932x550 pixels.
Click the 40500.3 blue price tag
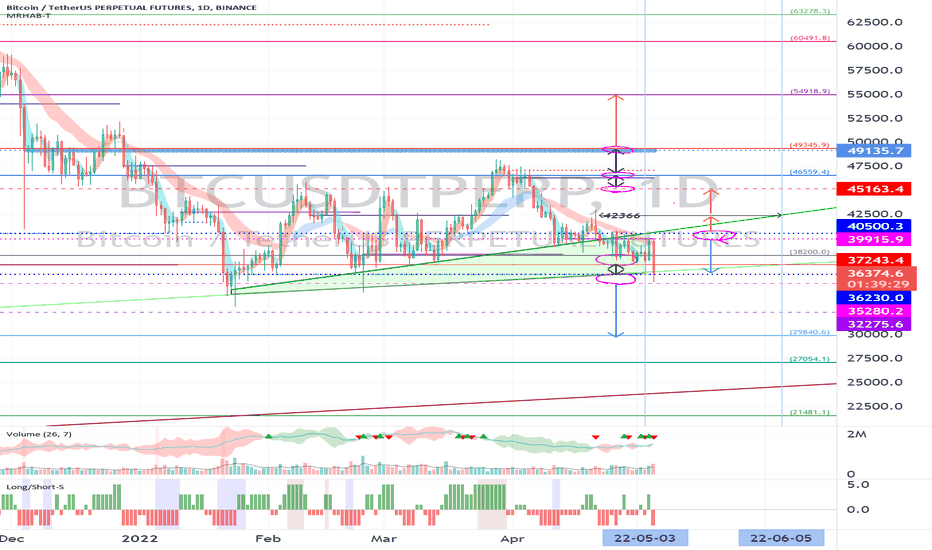click(873, 226)
